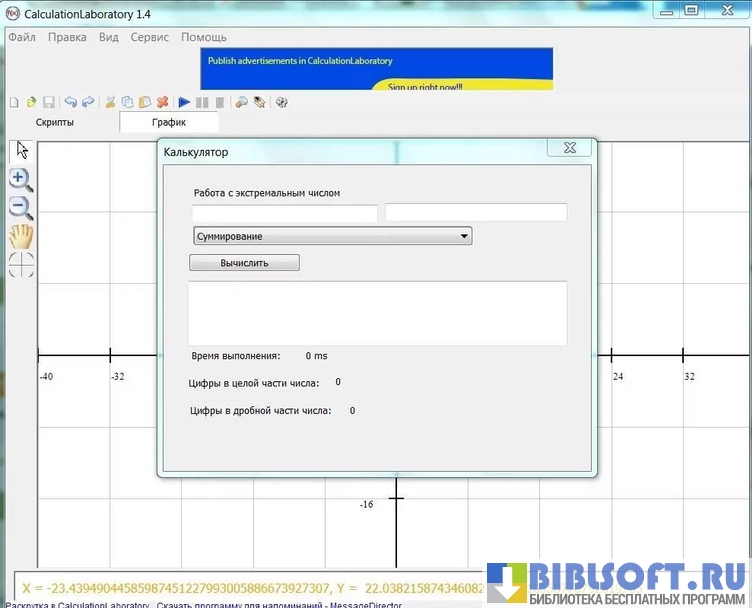The image size is (752, 608).
Task: Close the Калькулятор dialog
Action: (569, 148)
